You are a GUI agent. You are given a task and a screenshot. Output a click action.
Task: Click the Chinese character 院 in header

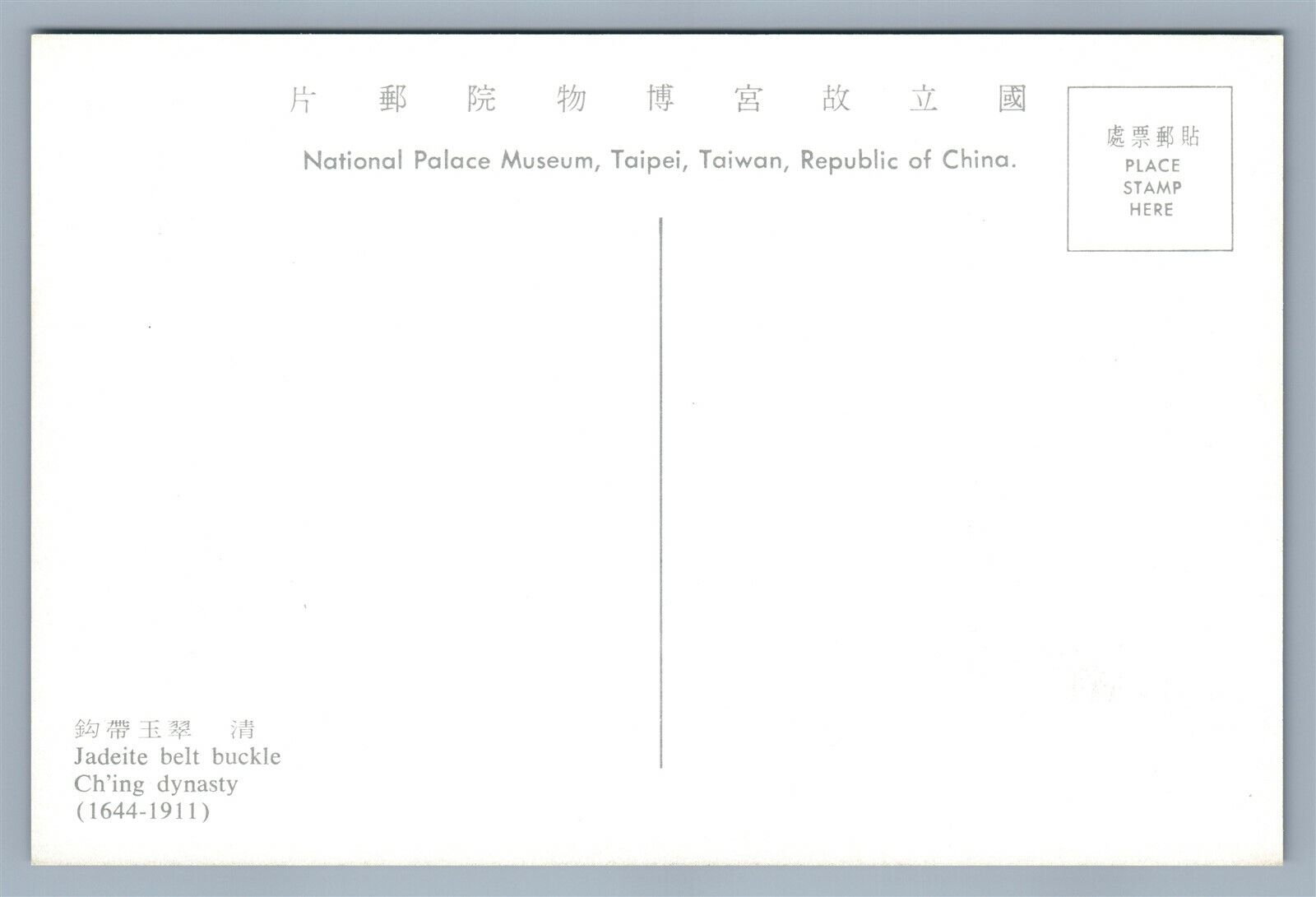(481, 100)
